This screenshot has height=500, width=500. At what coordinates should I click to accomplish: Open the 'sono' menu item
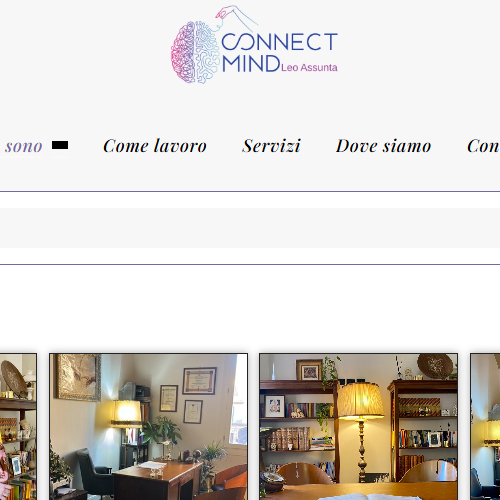pyautogui.click(x=23, y=146)
